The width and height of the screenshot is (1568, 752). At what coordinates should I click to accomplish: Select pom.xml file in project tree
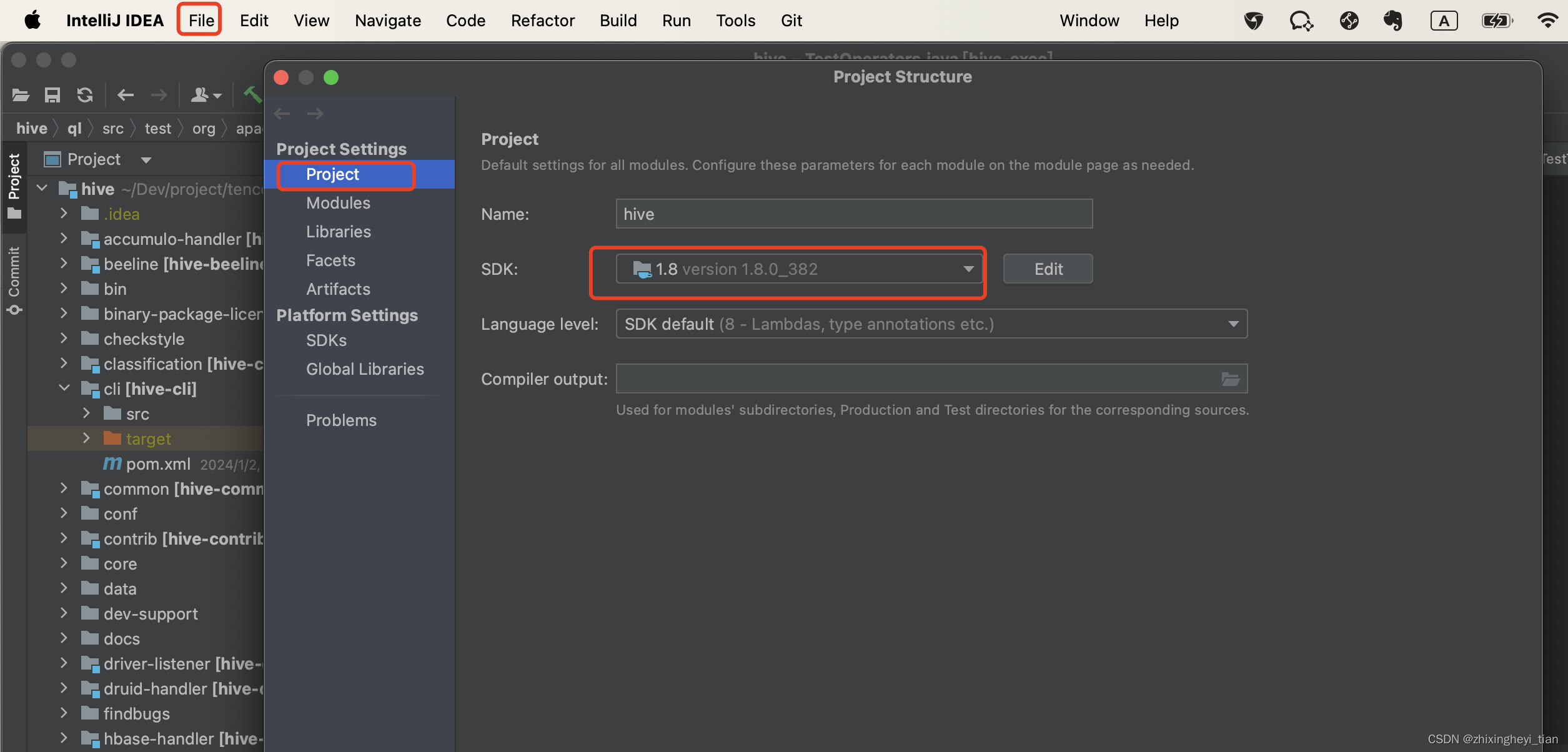click(x=158, y=464)
